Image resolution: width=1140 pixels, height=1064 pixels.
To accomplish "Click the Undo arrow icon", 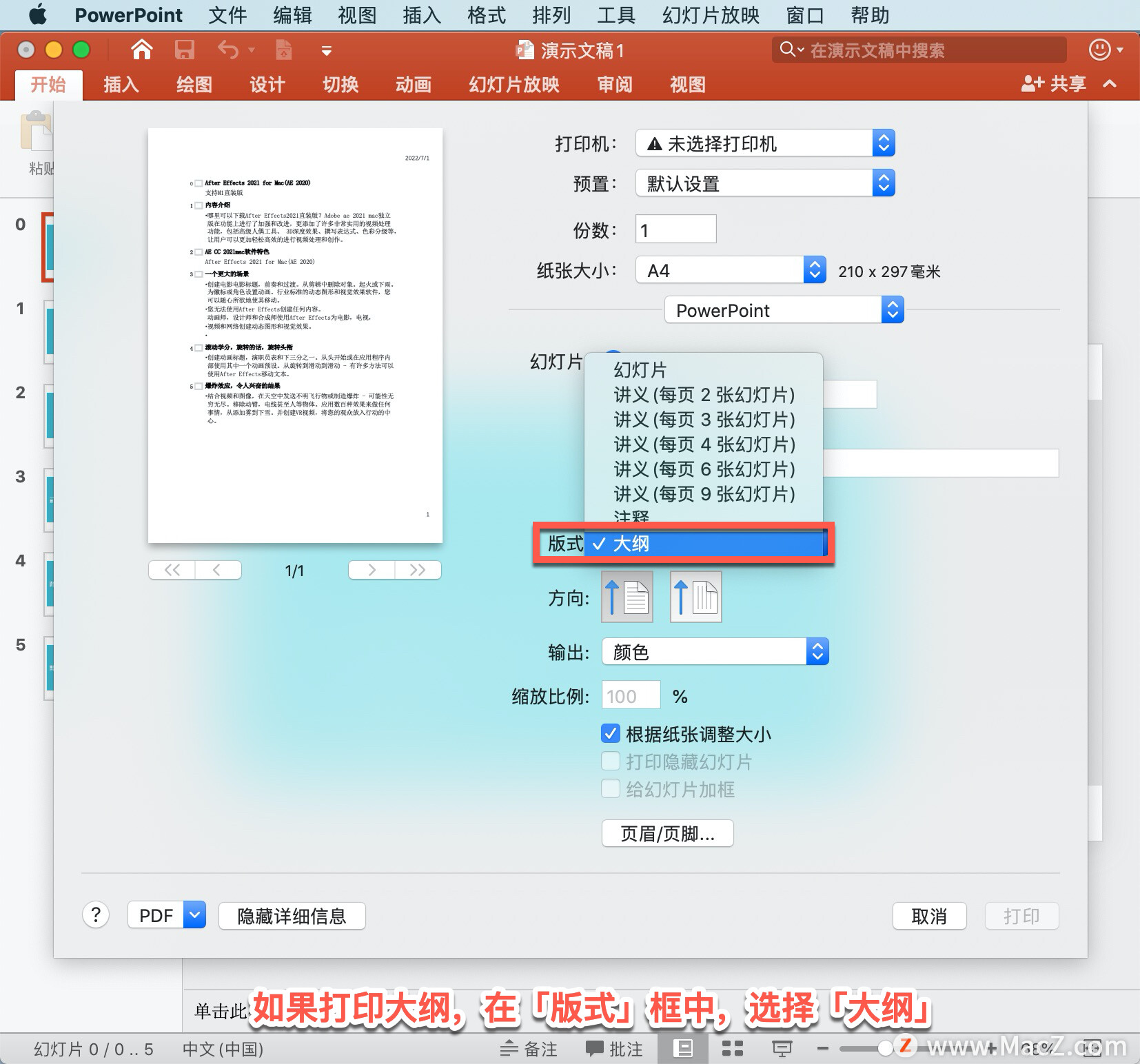I will point(228,50).
